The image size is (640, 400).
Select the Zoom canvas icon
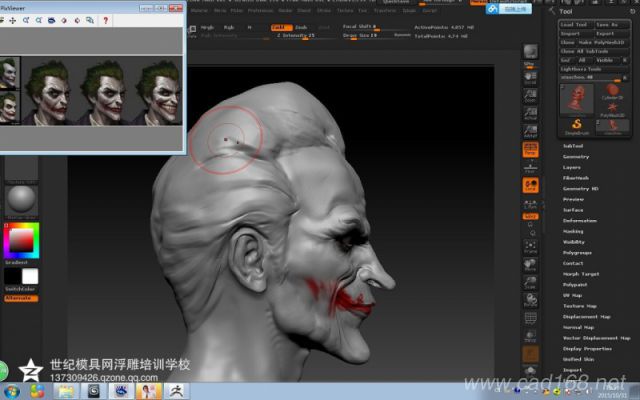(531, 96)
